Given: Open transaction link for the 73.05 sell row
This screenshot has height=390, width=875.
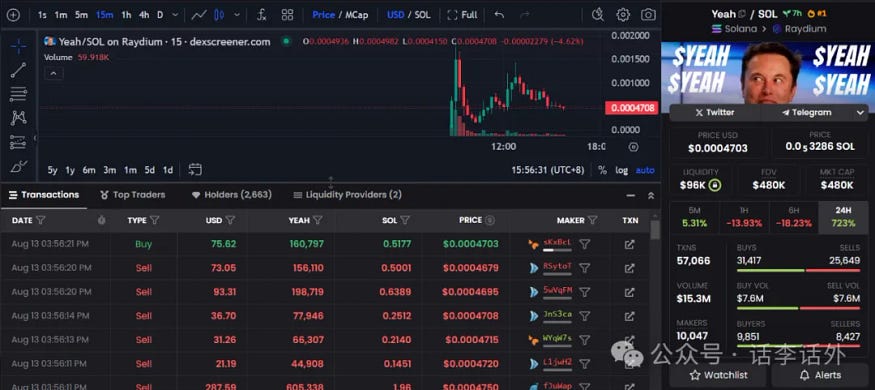Looking at the screenshot, I should (629, 268).
